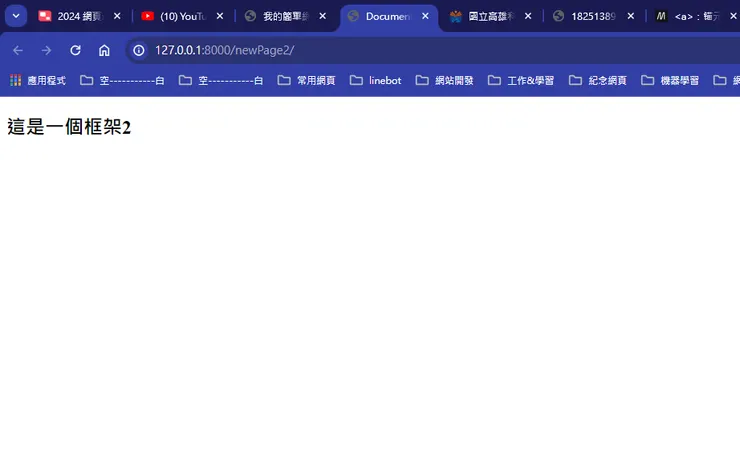Open the tab search dropdown arrow
Viewport: 740px width, 449px height.
coord(16,16)
